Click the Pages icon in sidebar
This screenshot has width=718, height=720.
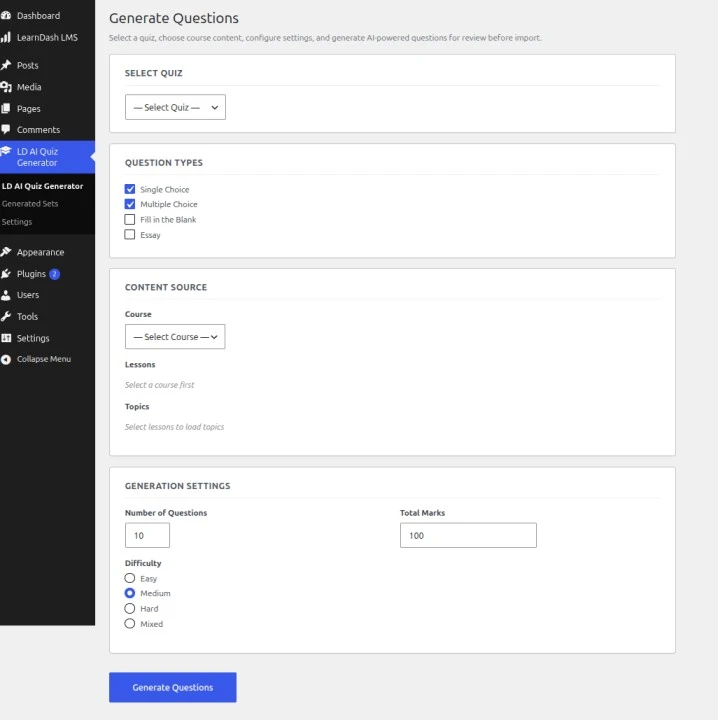[x=6, y=108]
